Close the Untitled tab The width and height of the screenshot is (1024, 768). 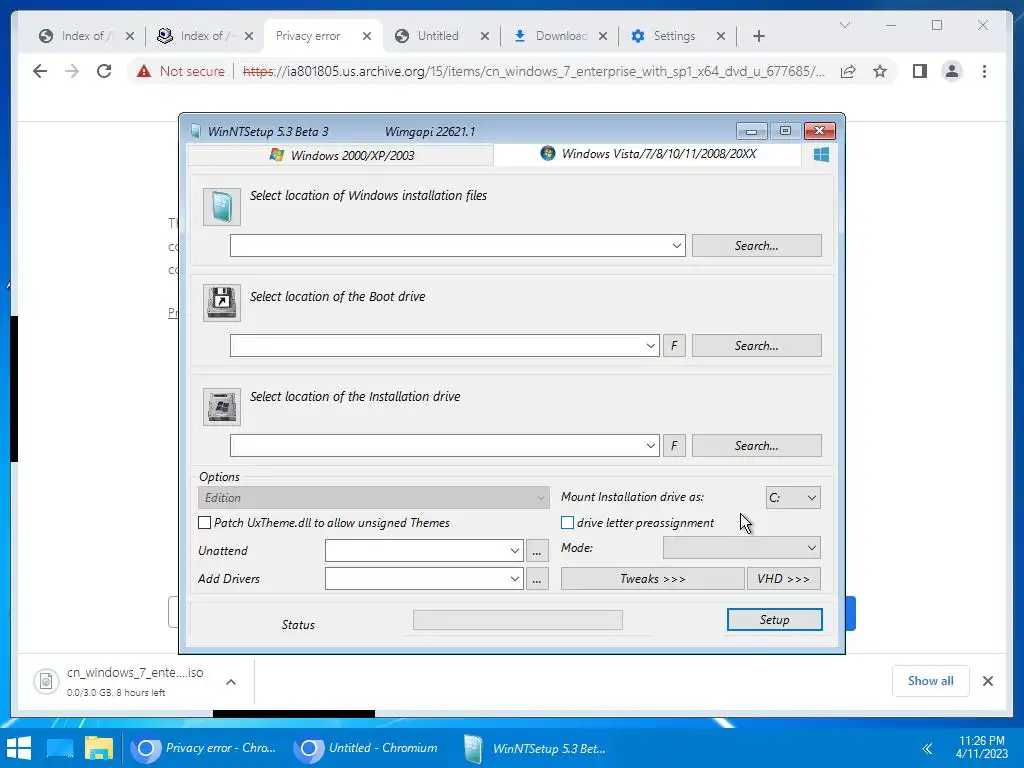pos(485,36)
